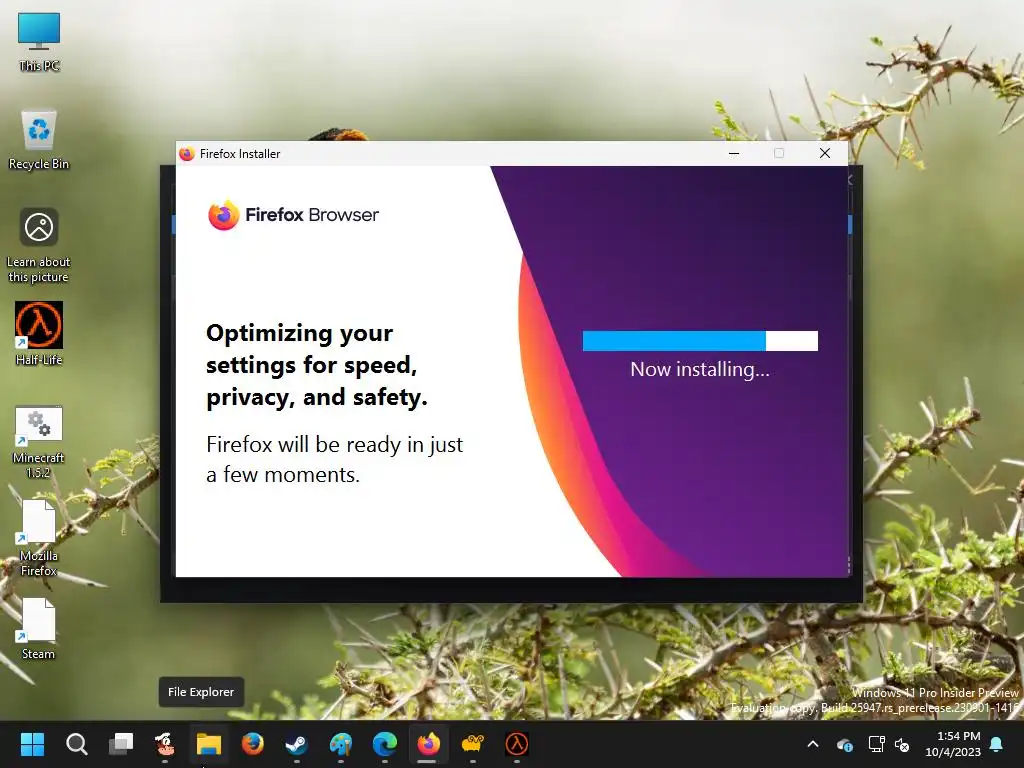Show hidden system tray icons chevron
Image resolution: width=1024 pixels, height=768 pixels.
point(813,744)
